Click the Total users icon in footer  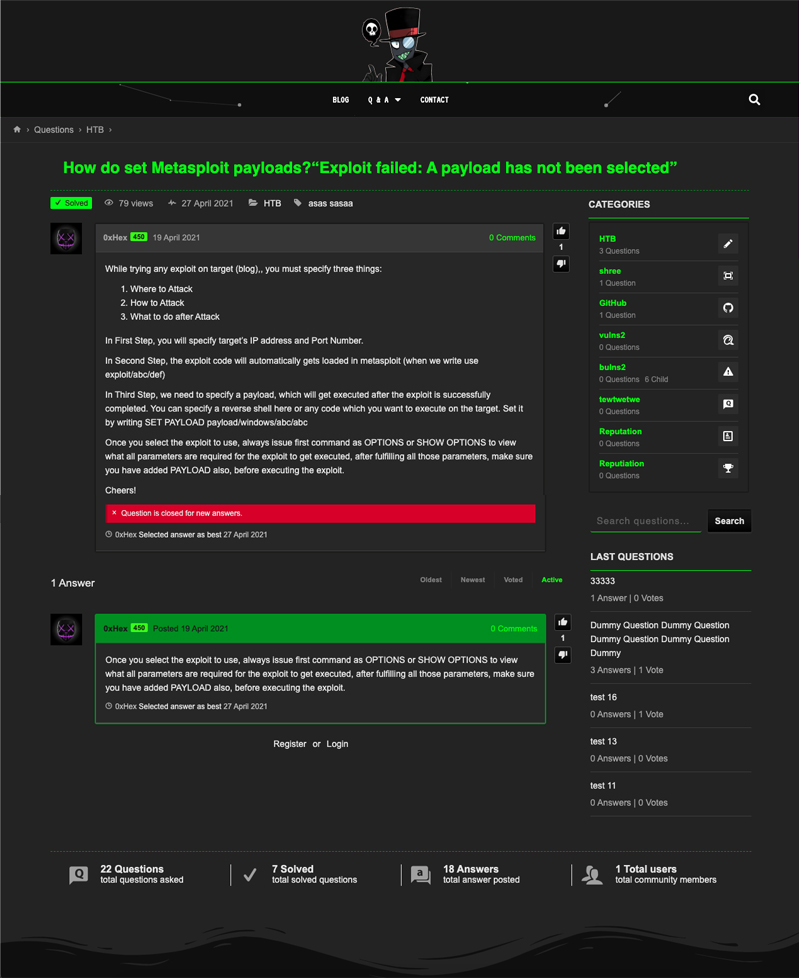click(x=592, y=875)
